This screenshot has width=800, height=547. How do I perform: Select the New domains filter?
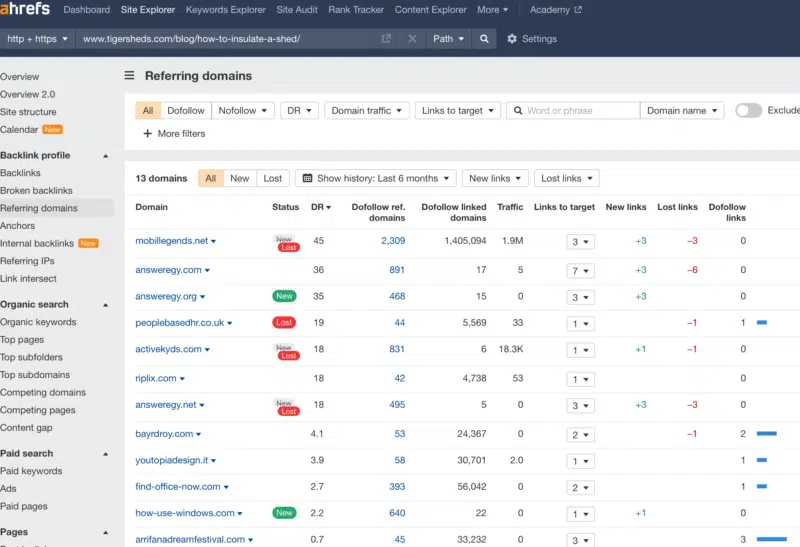(x=239, y=178)
